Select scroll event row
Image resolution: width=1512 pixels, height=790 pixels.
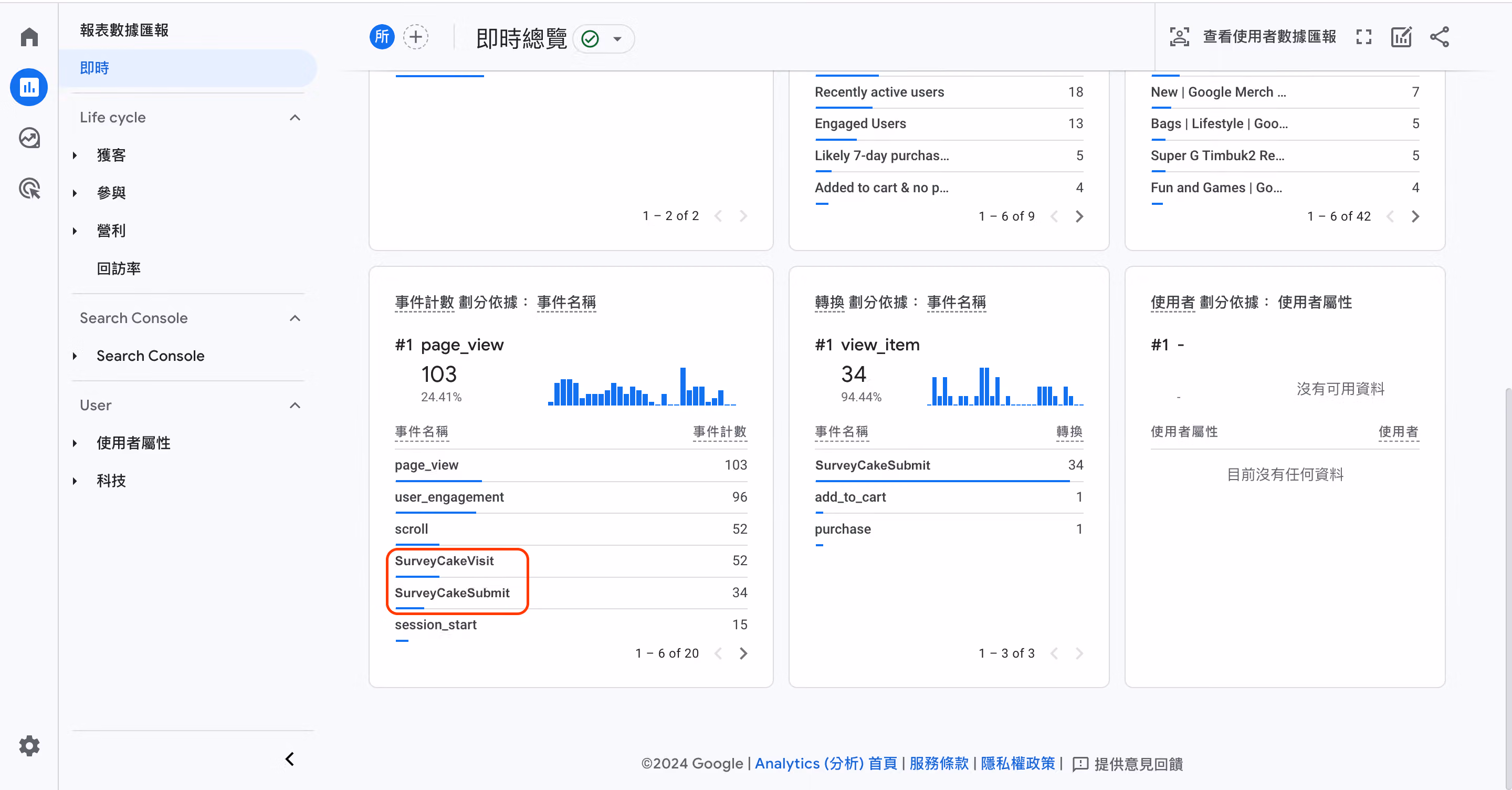pos(571,529)
